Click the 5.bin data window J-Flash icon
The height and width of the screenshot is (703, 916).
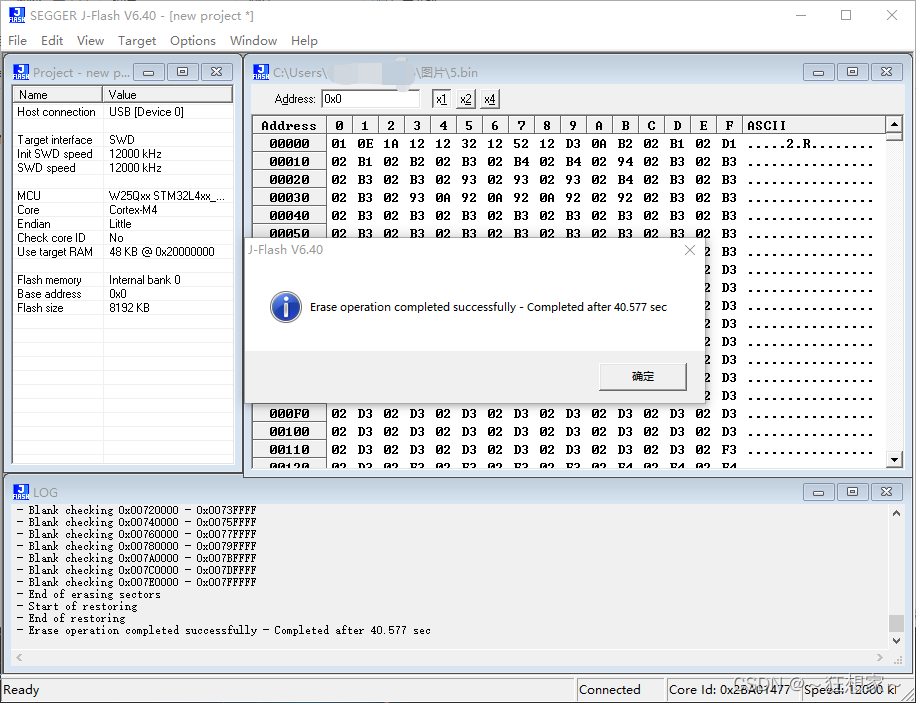[x=261, y=72]
